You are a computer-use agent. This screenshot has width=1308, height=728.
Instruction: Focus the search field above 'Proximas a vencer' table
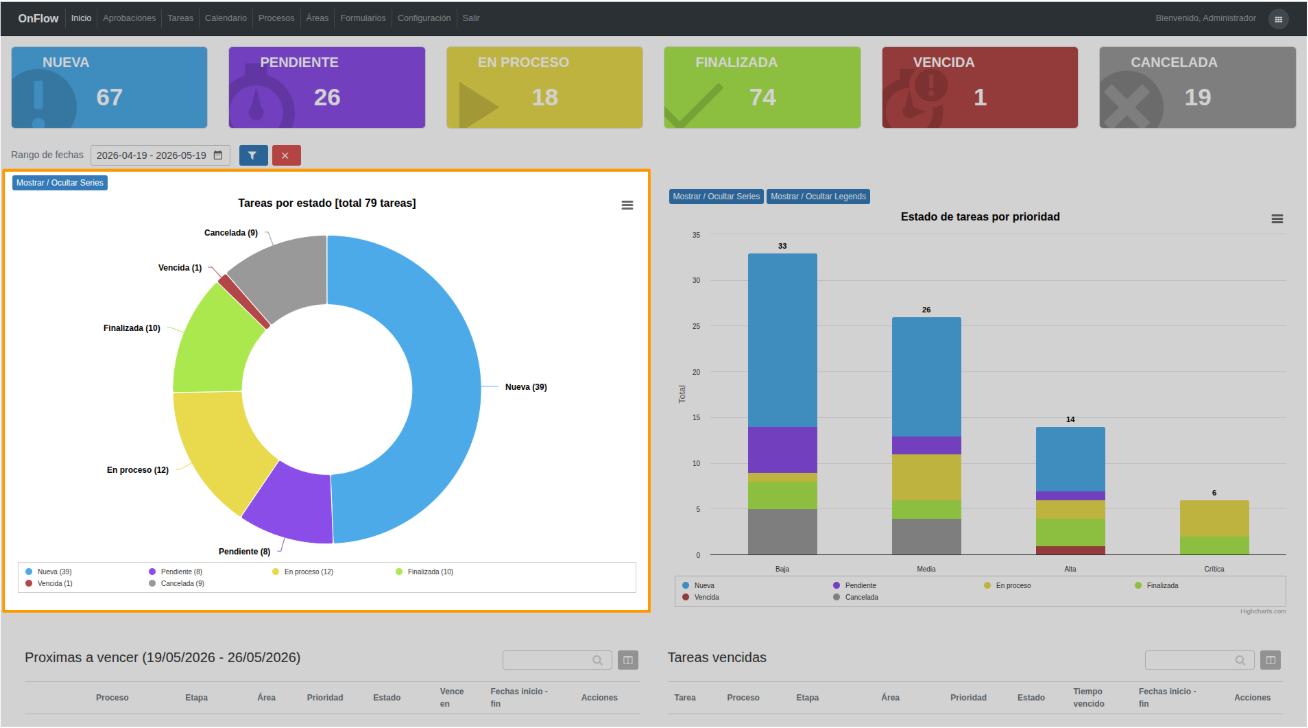click(x=558, y=660)
